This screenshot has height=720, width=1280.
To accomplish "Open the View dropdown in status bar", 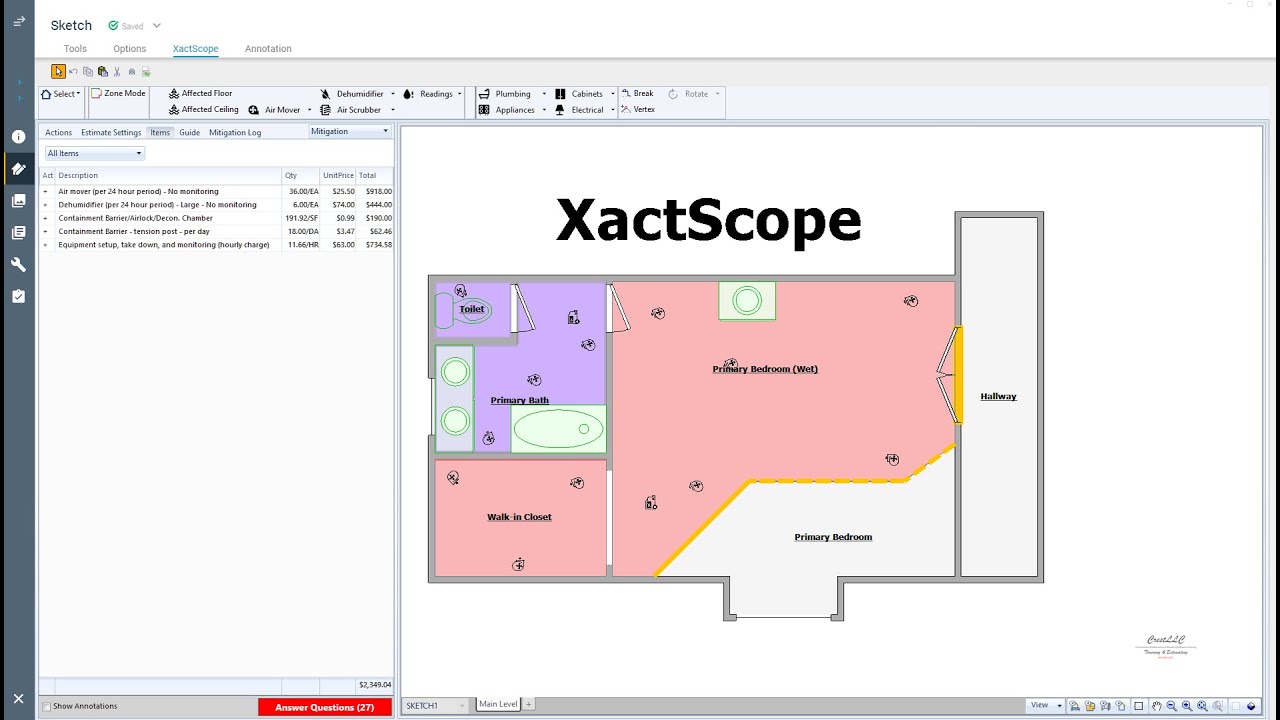I will tap(1046, 705).
